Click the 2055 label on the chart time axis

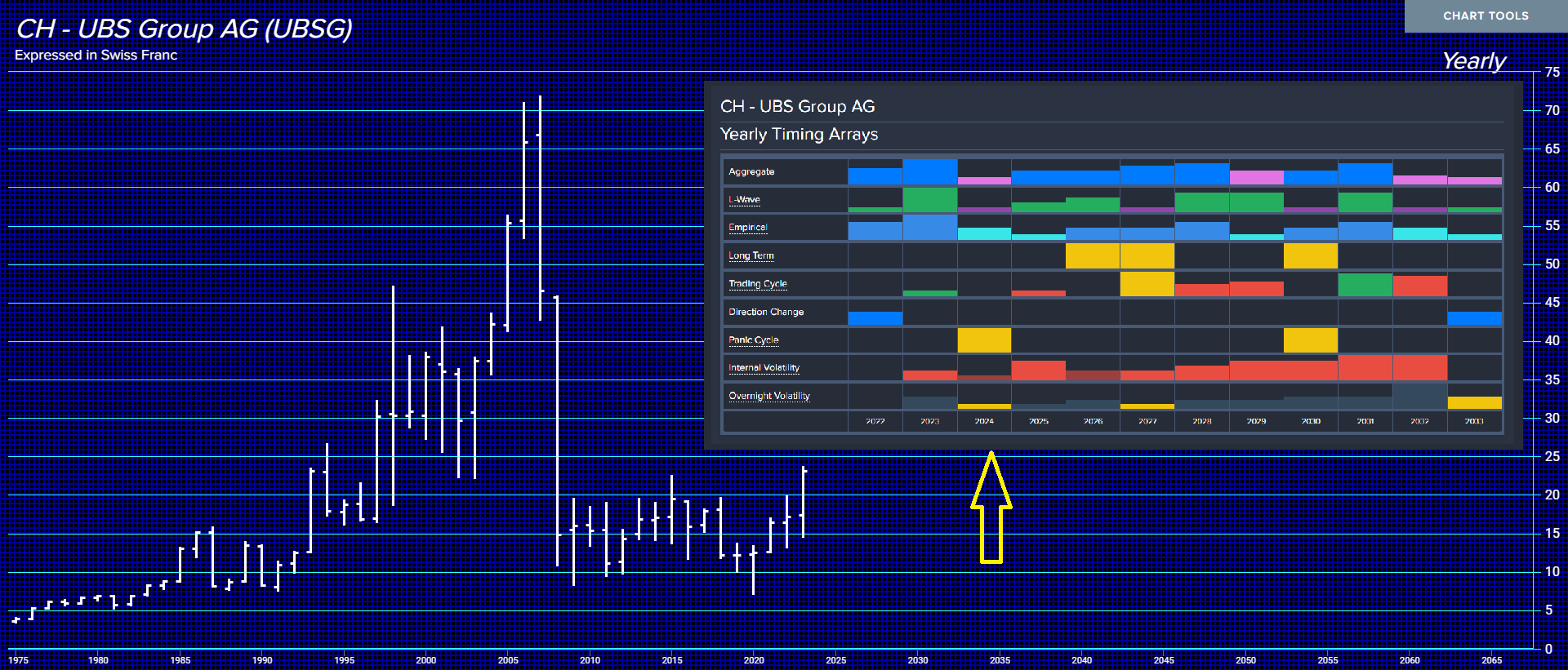click(1328, 660)
